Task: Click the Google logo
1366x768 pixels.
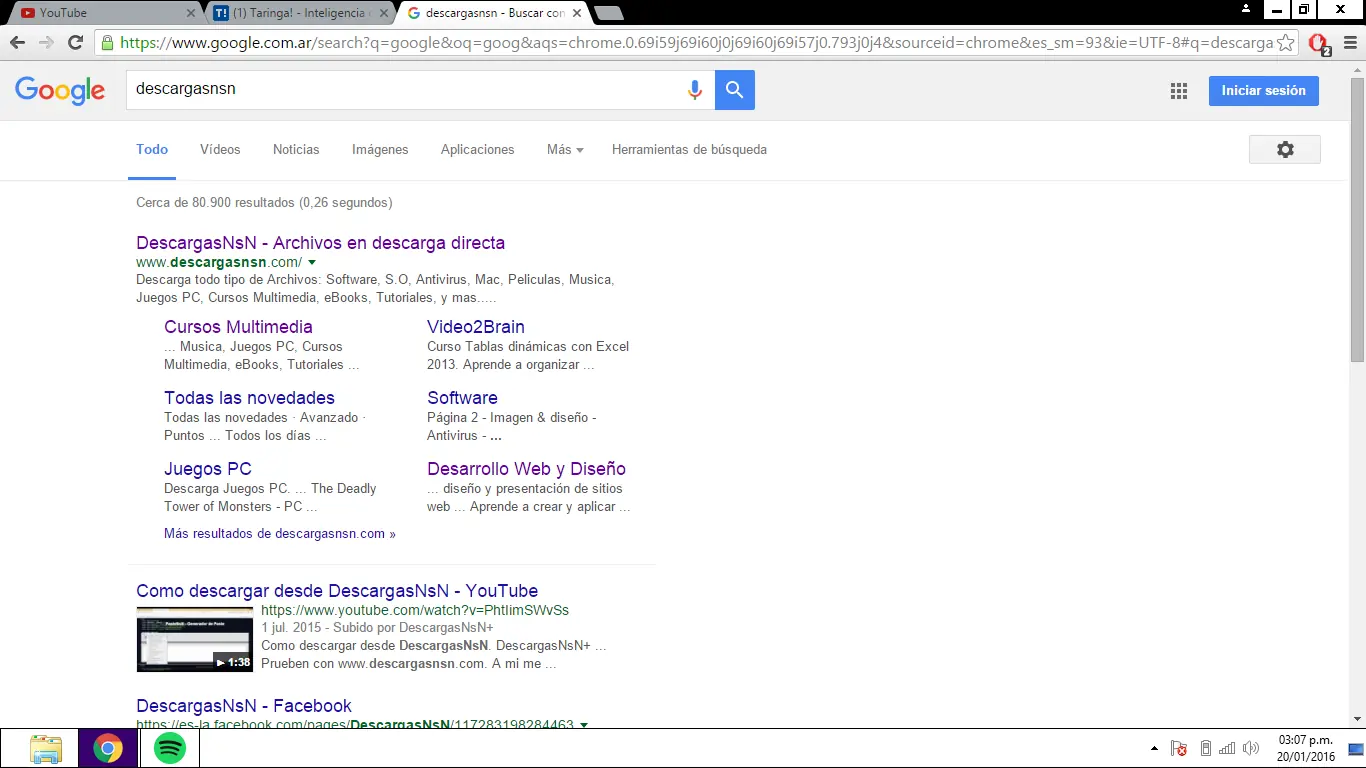Action: pyautogui.click(x=60, y=90)
